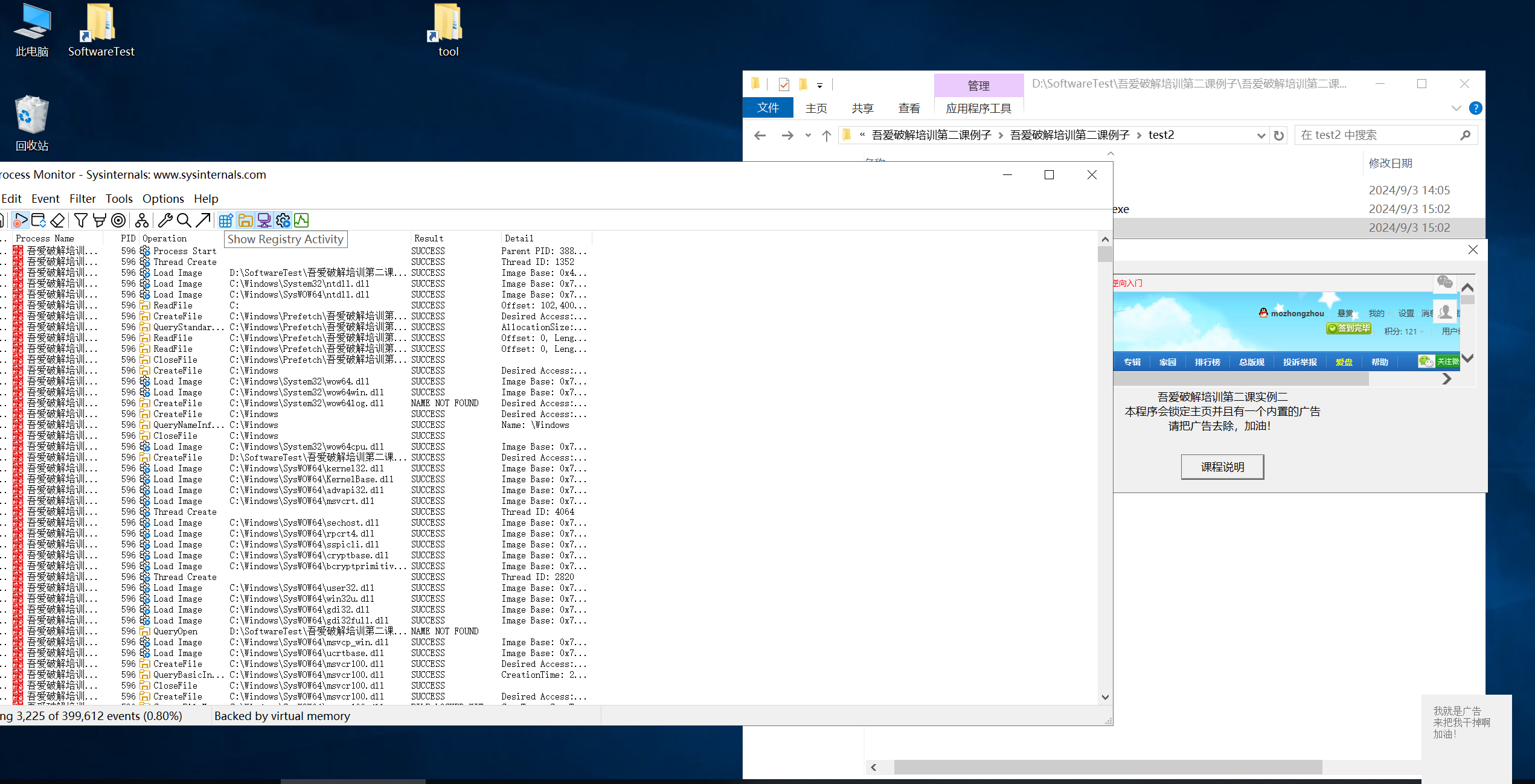Viewport: 1535px width, 784px height.
Task: Click the Operation column header
Action: pyautogui.click(x=182, y=238)
